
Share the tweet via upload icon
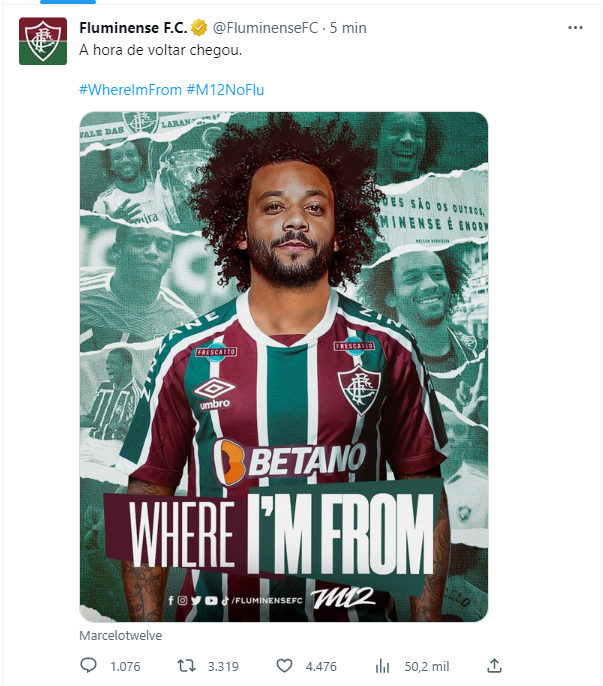(494, 665)
